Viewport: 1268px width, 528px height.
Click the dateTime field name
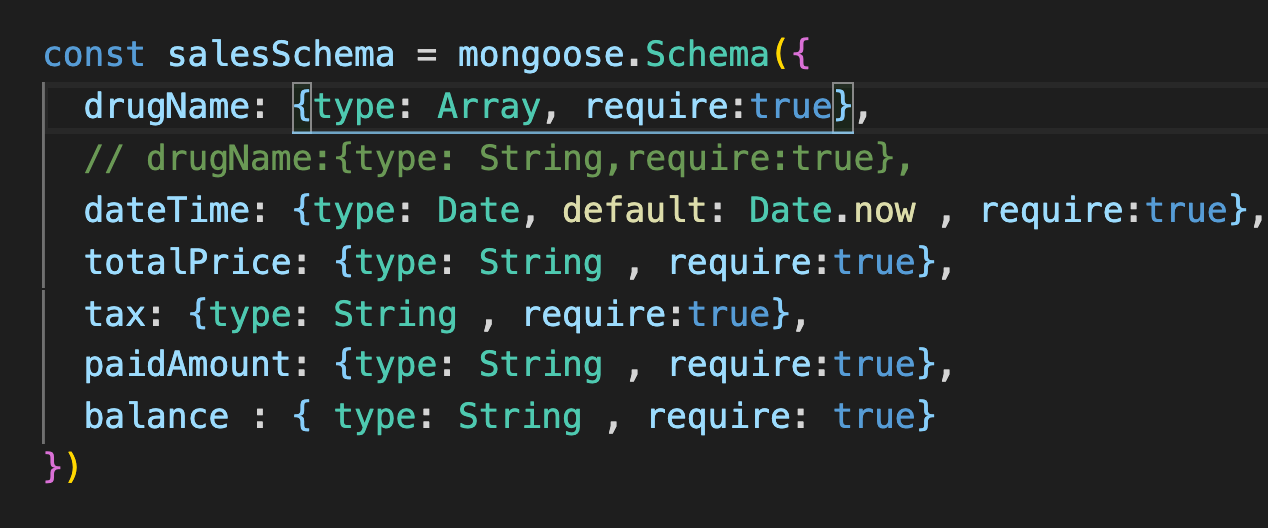pyautogui.click(x=168, y=210)
